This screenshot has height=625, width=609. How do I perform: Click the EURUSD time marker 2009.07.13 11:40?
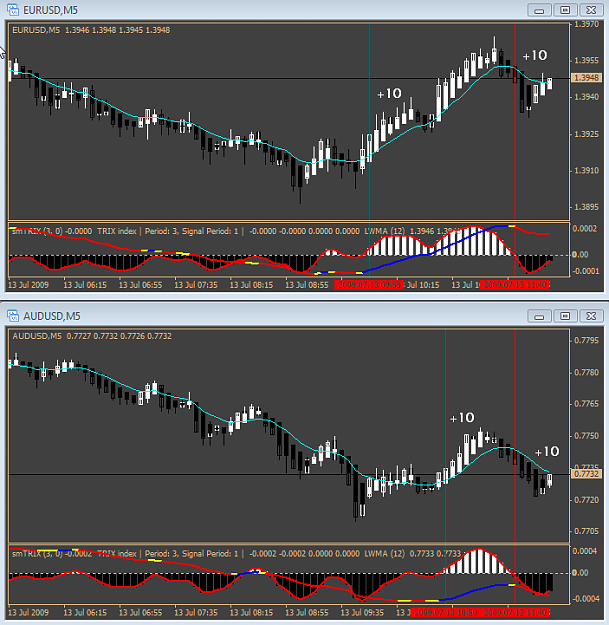pyautogui.click(x=515, y=285)
